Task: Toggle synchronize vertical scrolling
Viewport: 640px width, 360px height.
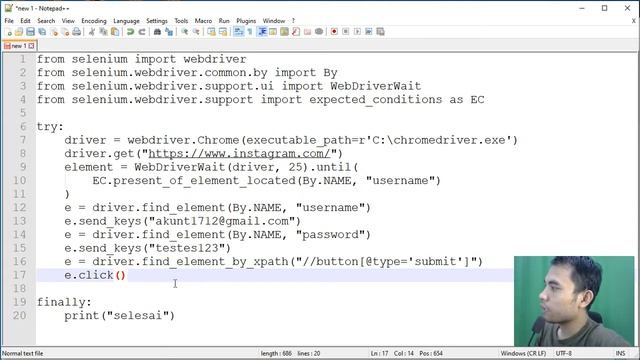Action: point(211,32)
